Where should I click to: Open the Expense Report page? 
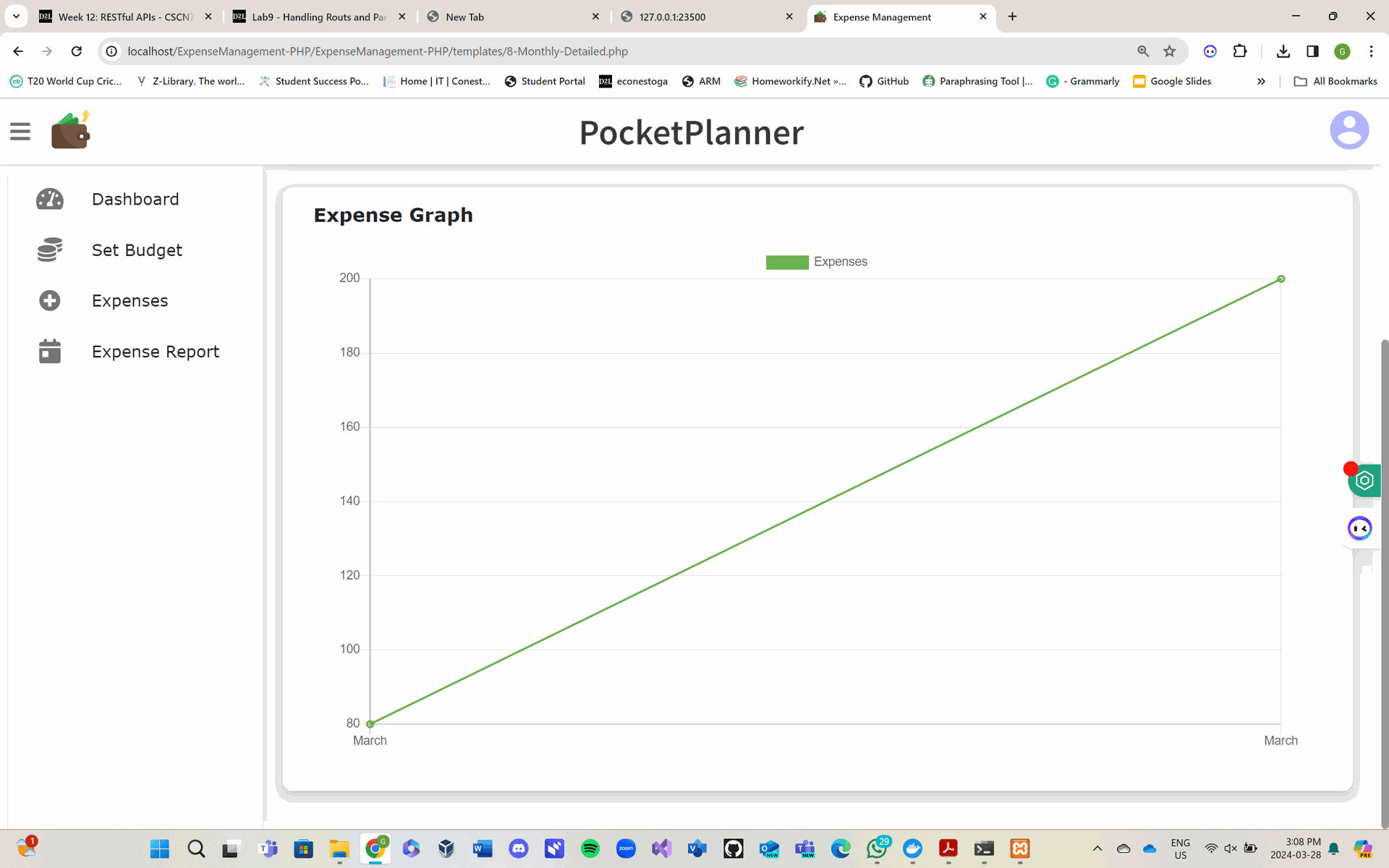156,351
